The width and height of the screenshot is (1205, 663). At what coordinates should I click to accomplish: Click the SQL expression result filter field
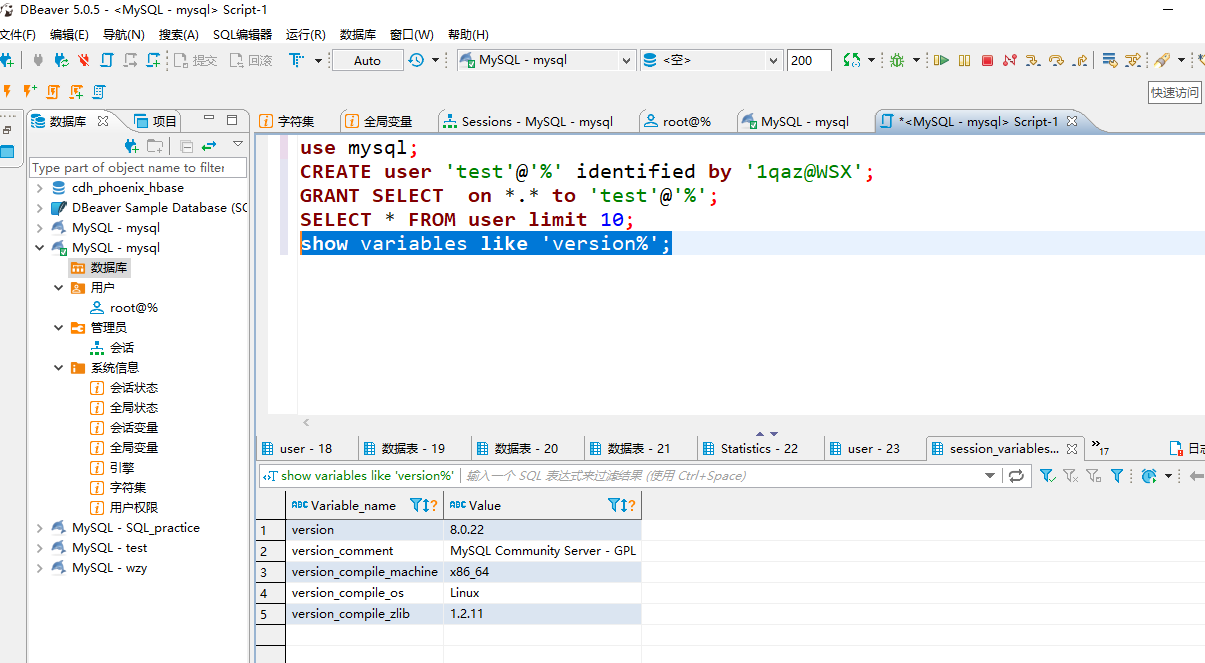click(x=720, y=476)
